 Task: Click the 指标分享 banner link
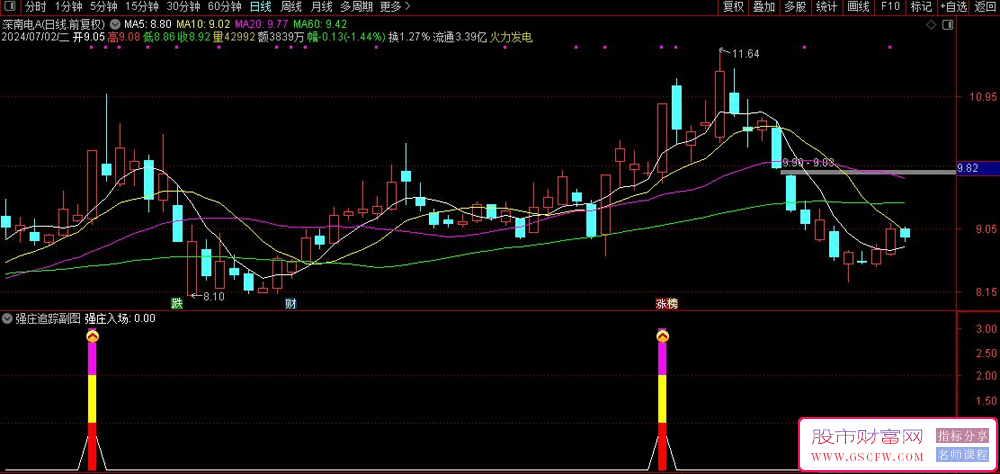pos(961,436)
